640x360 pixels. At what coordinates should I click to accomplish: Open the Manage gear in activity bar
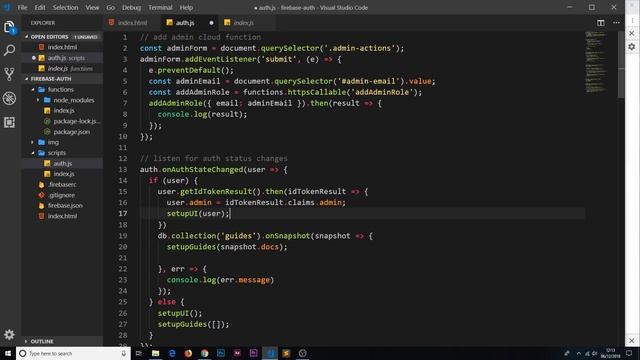coord(9,335)
